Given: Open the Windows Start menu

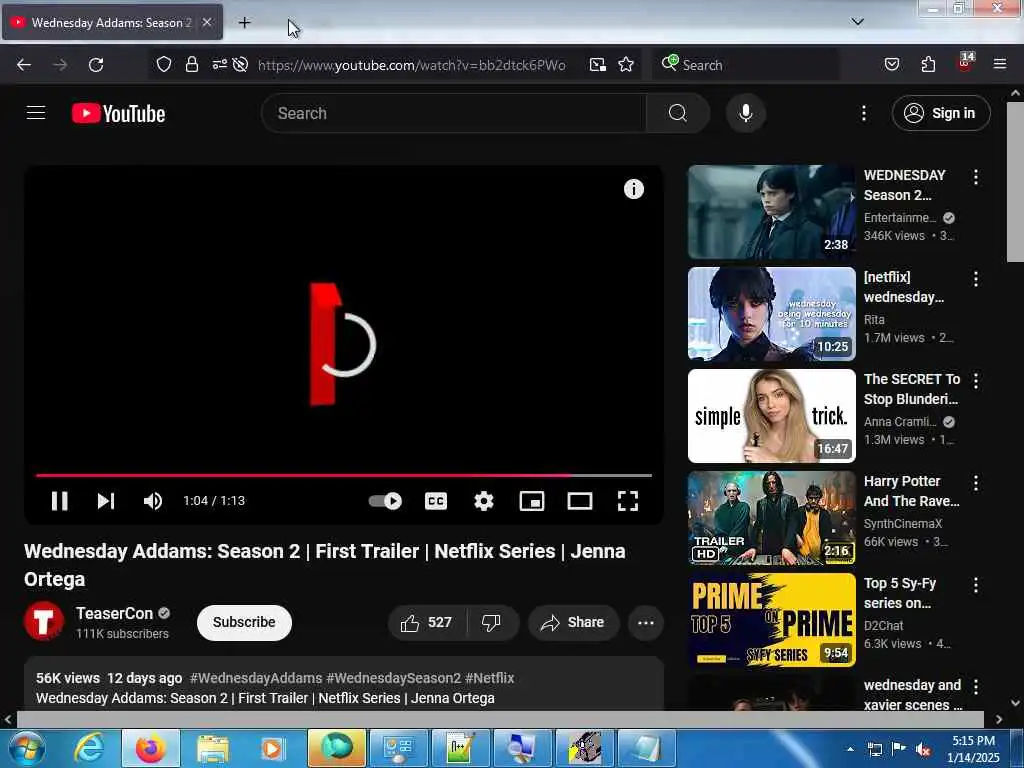Looking at the screenshot, I should tap(25, 748).
